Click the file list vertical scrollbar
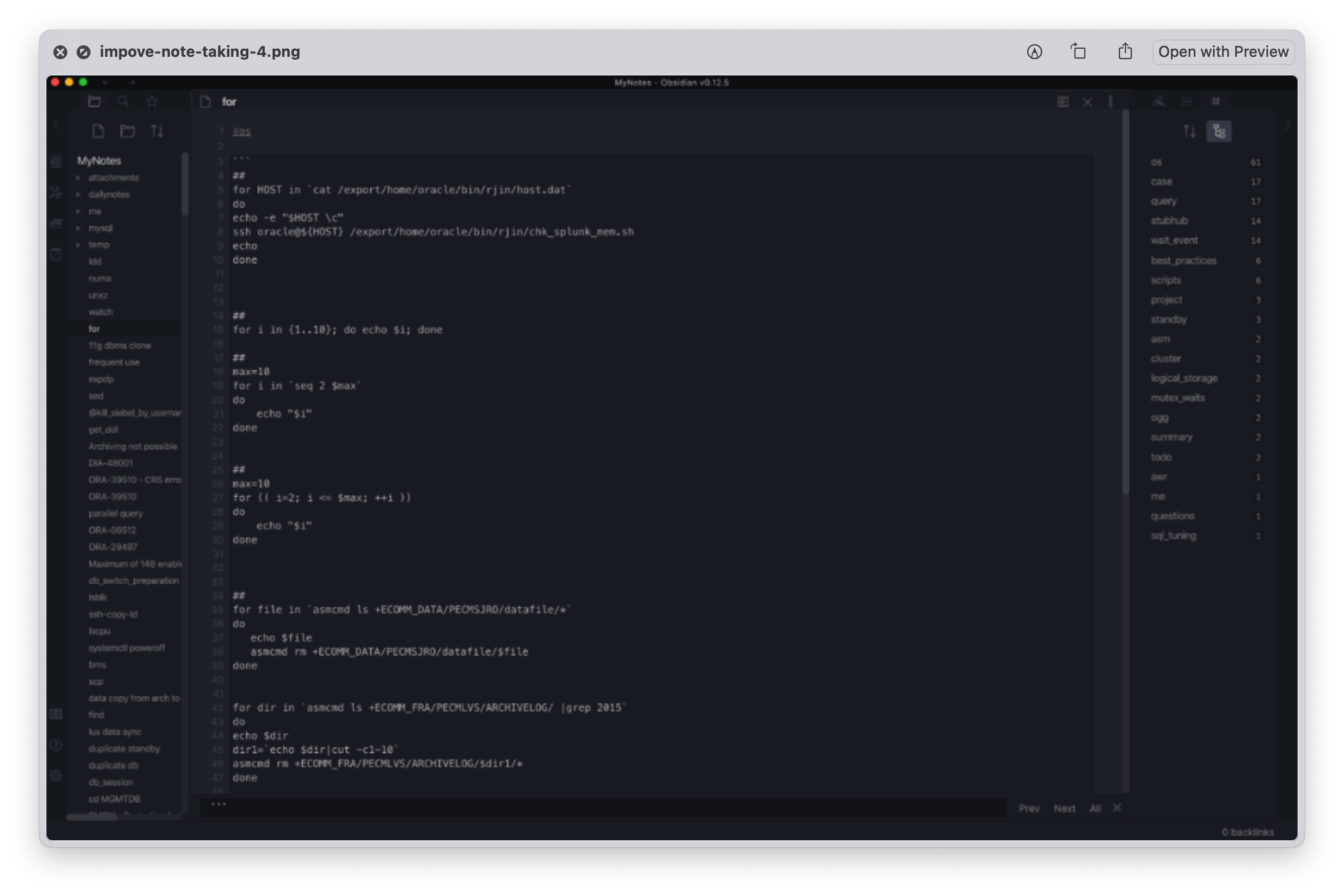1344x896 pixels. tap(185, 183)
